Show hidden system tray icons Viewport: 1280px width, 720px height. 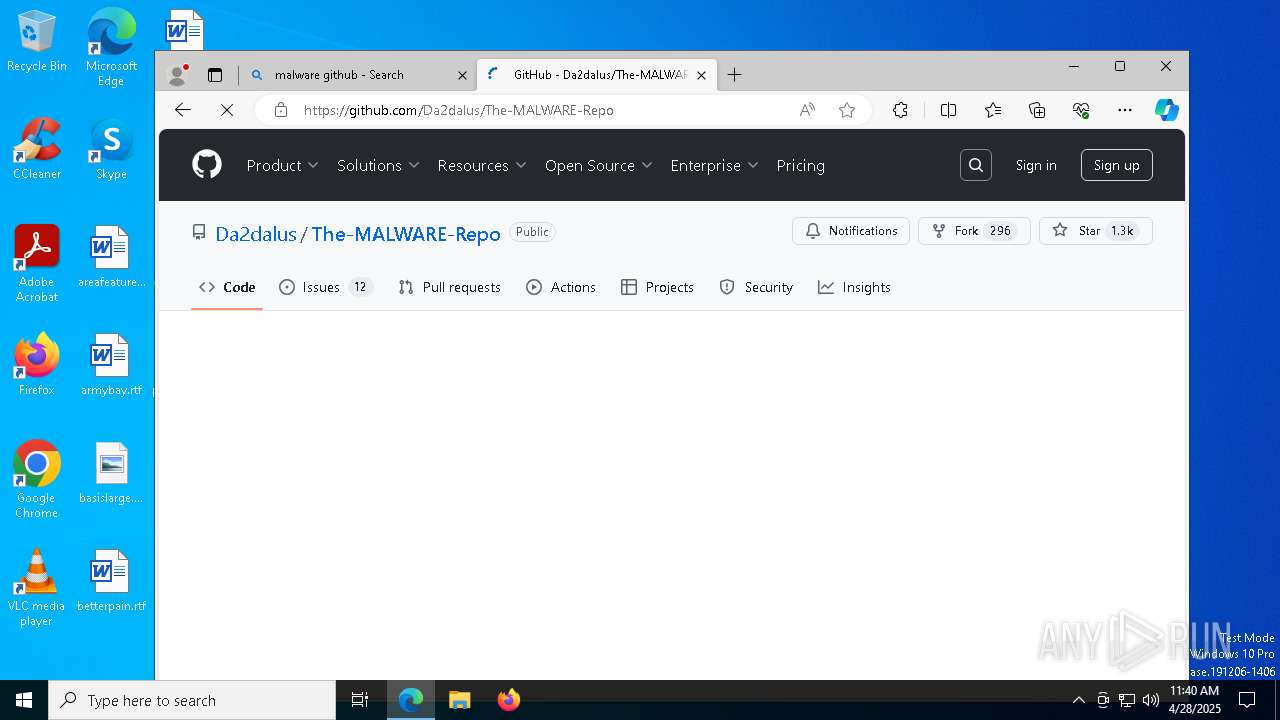[x=1078, y=700]
